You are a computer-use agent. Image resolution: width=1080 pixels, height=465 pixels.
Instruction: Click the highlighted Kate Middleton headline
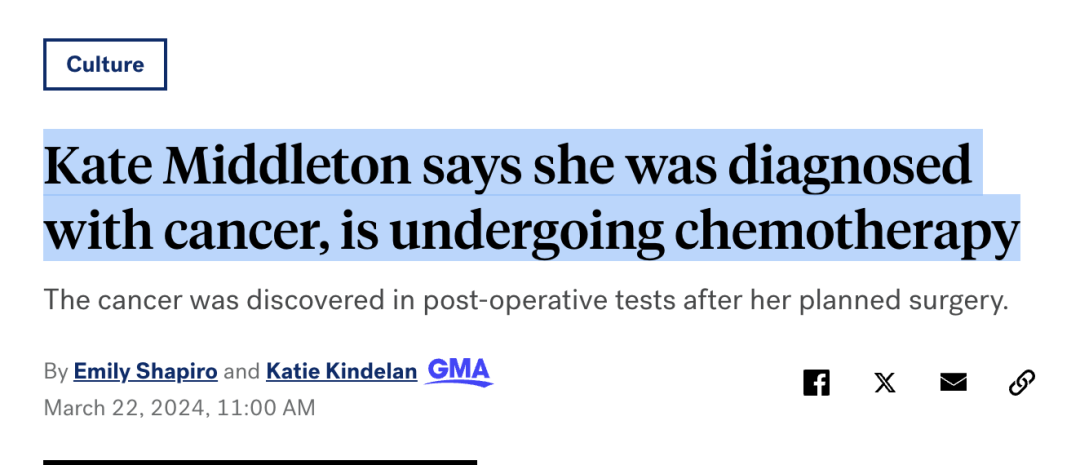(x=531, y=195)
